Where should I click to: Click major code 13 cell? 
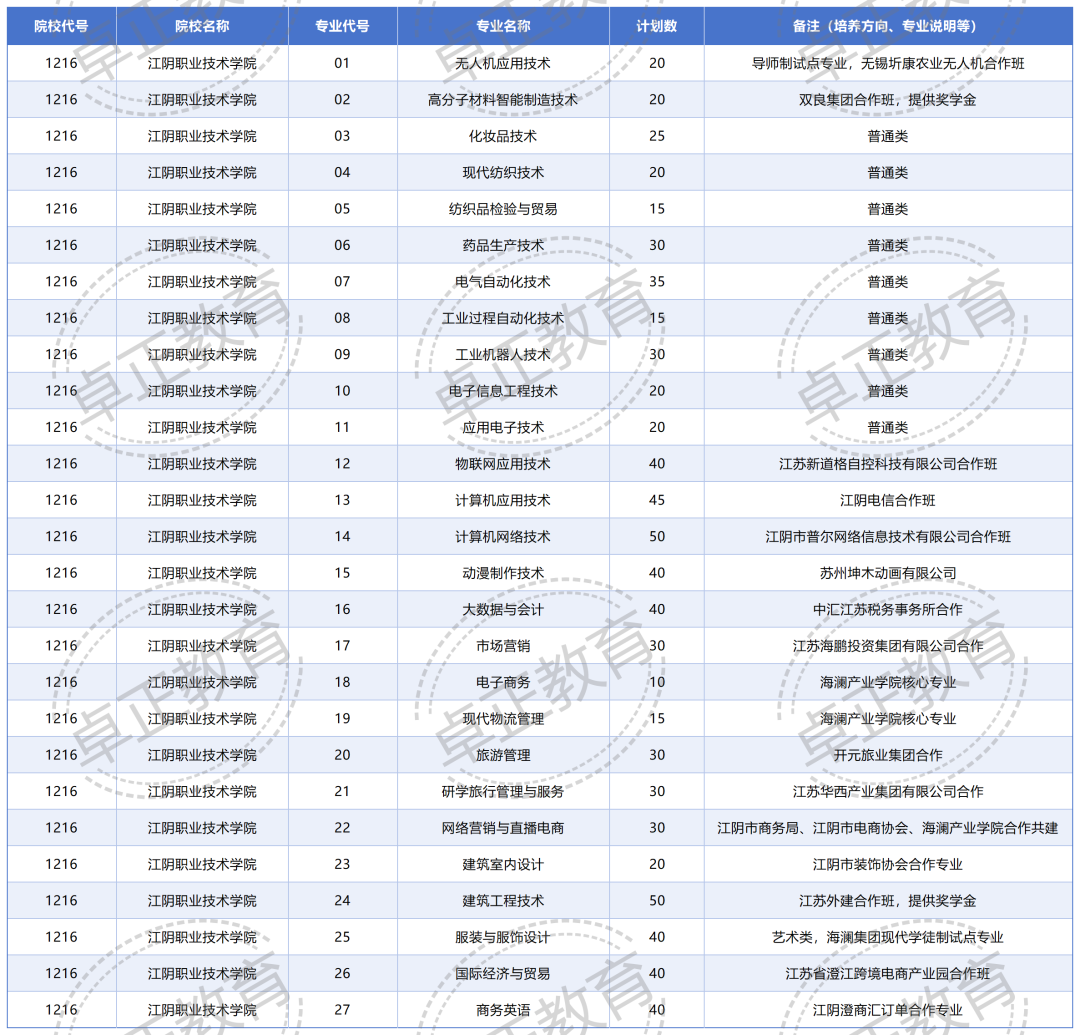342,501
